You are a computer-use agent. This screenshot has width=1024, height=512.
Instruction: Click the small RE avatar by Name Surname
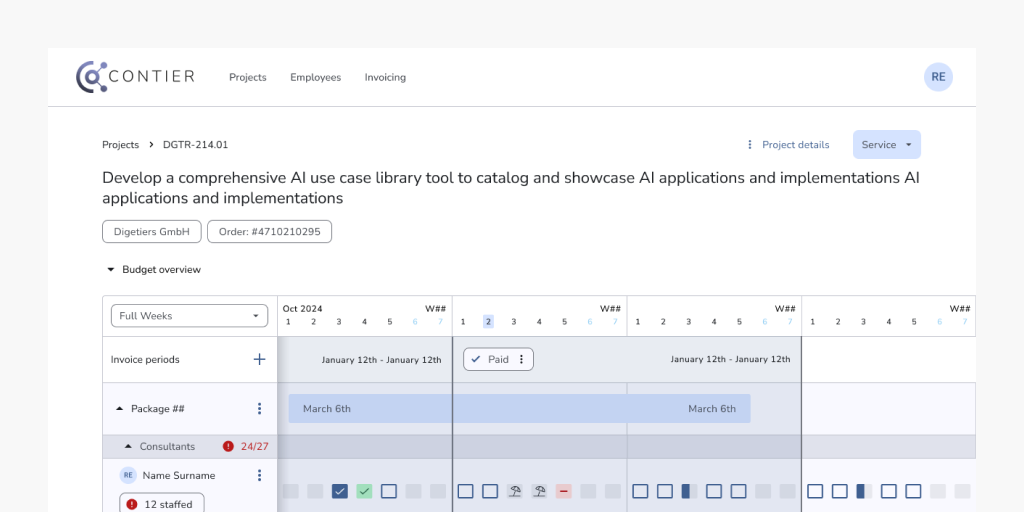pyautogui.click(x=128, y=475)
